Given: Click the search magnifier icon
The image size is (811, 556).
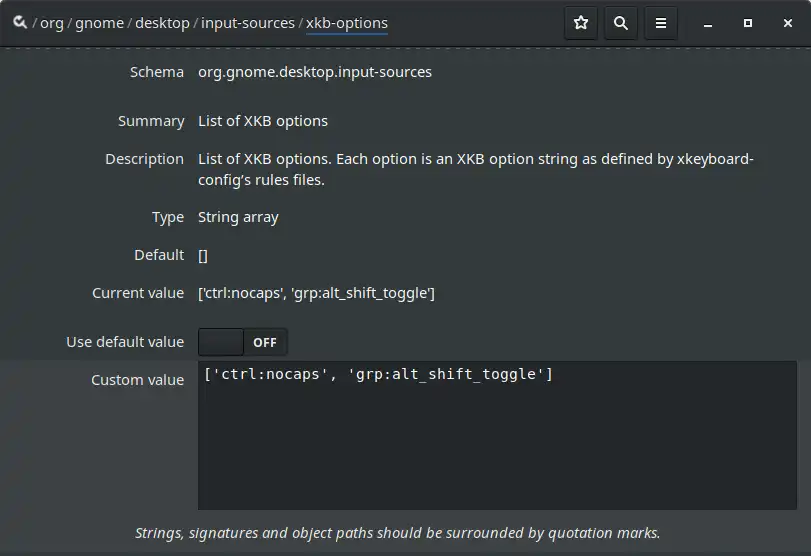Looking at the screenshot, I should (621, 23).
